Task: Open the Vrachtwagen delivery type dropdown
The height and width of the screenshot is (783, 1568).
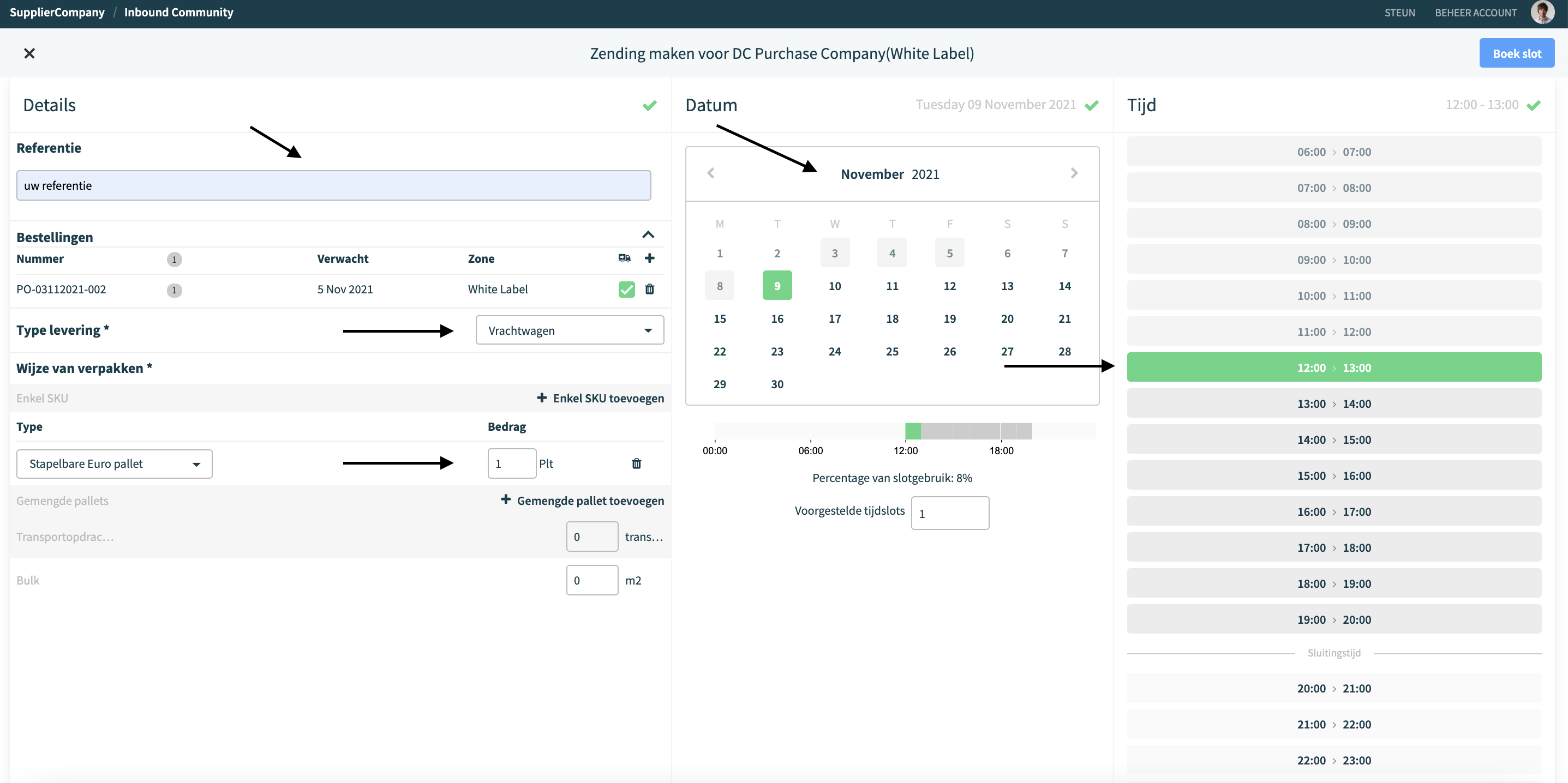Action: pos(570,330)
